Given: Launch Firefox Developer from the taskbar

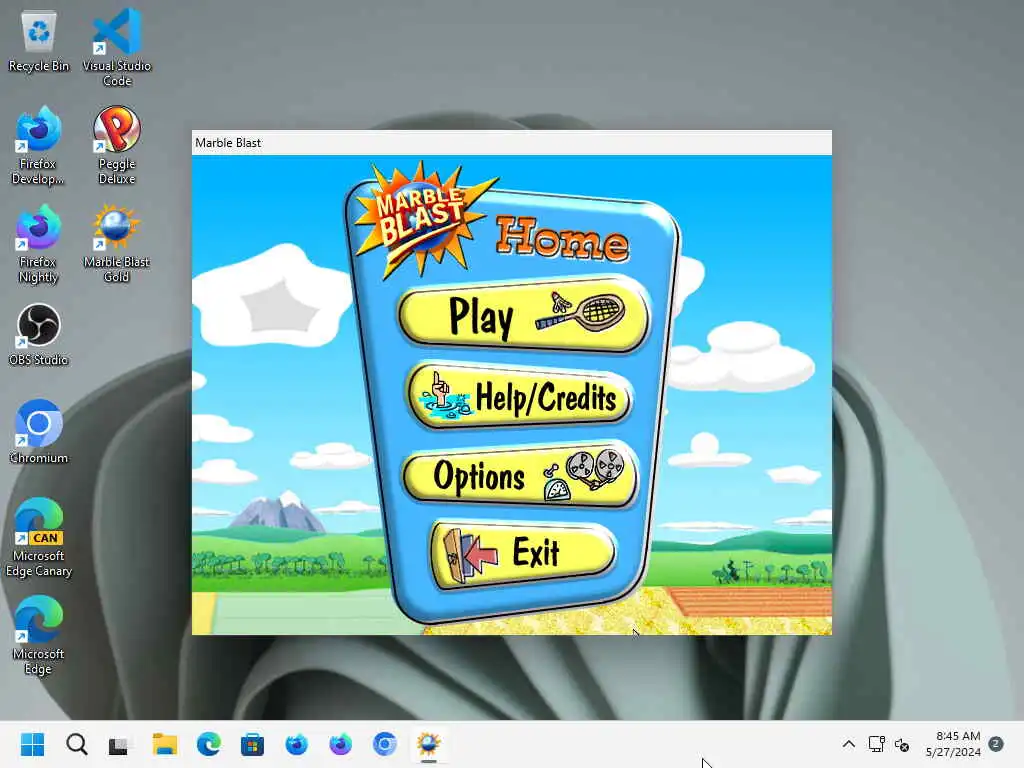Looking at the screenshot, I should pyautogui.click(x=296, y=744).
